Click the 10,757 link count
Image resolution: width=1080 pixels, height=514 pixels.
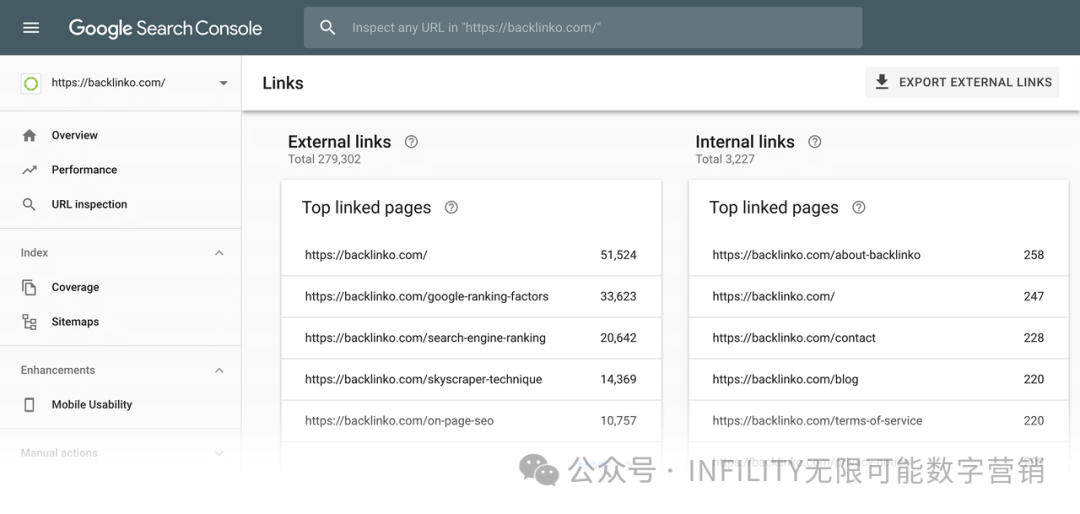(619, 420)
